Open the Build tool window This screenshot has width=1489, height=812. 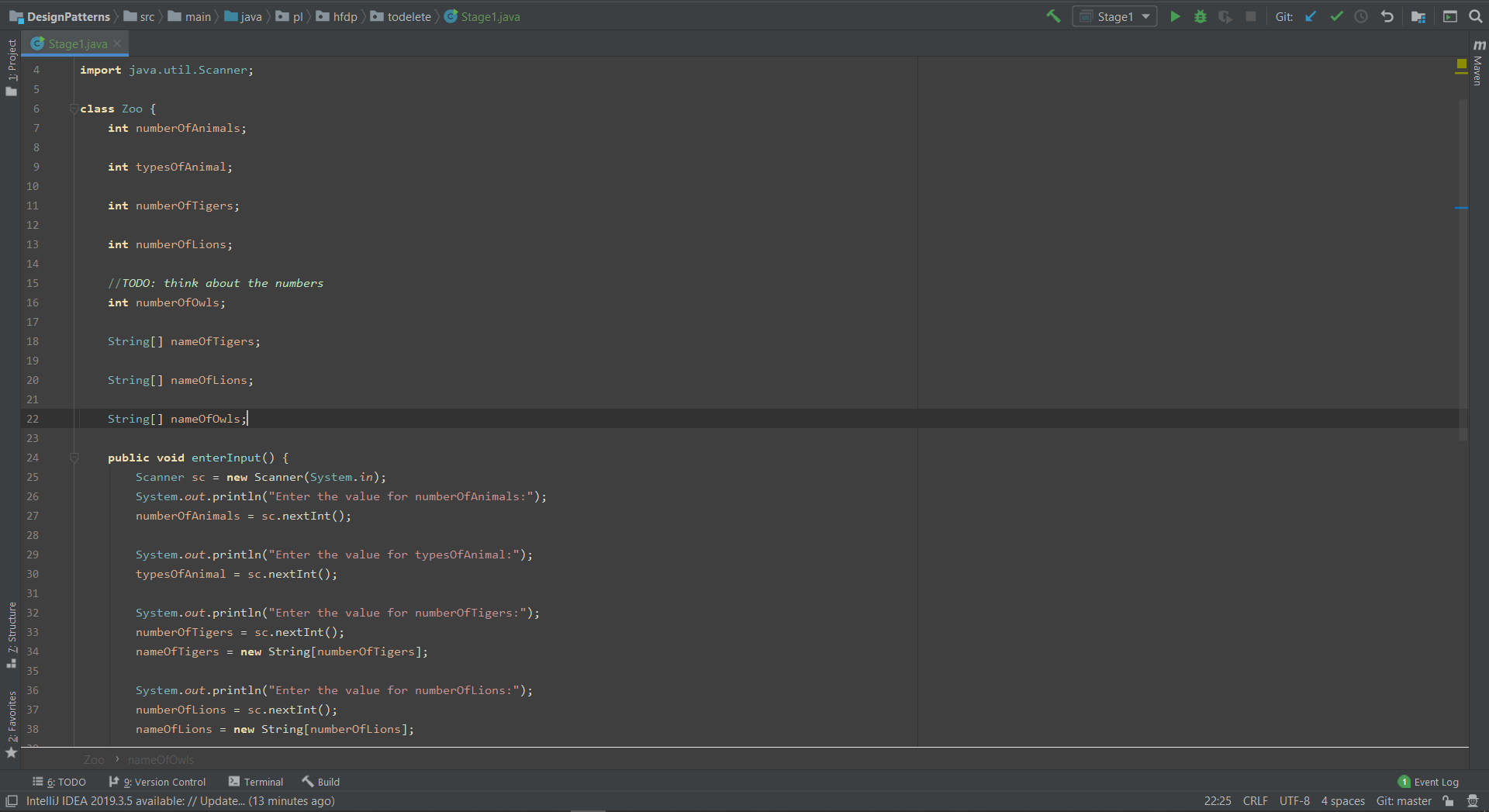[321, 782]
